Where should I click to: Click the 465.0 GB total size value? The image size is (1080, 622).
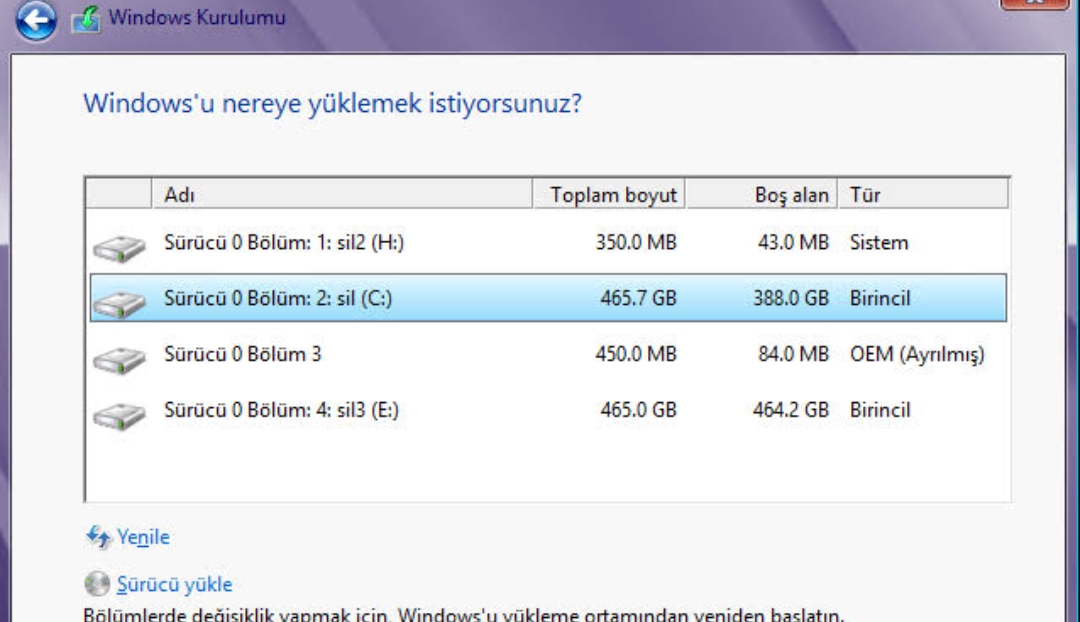[x=638, y=410]
